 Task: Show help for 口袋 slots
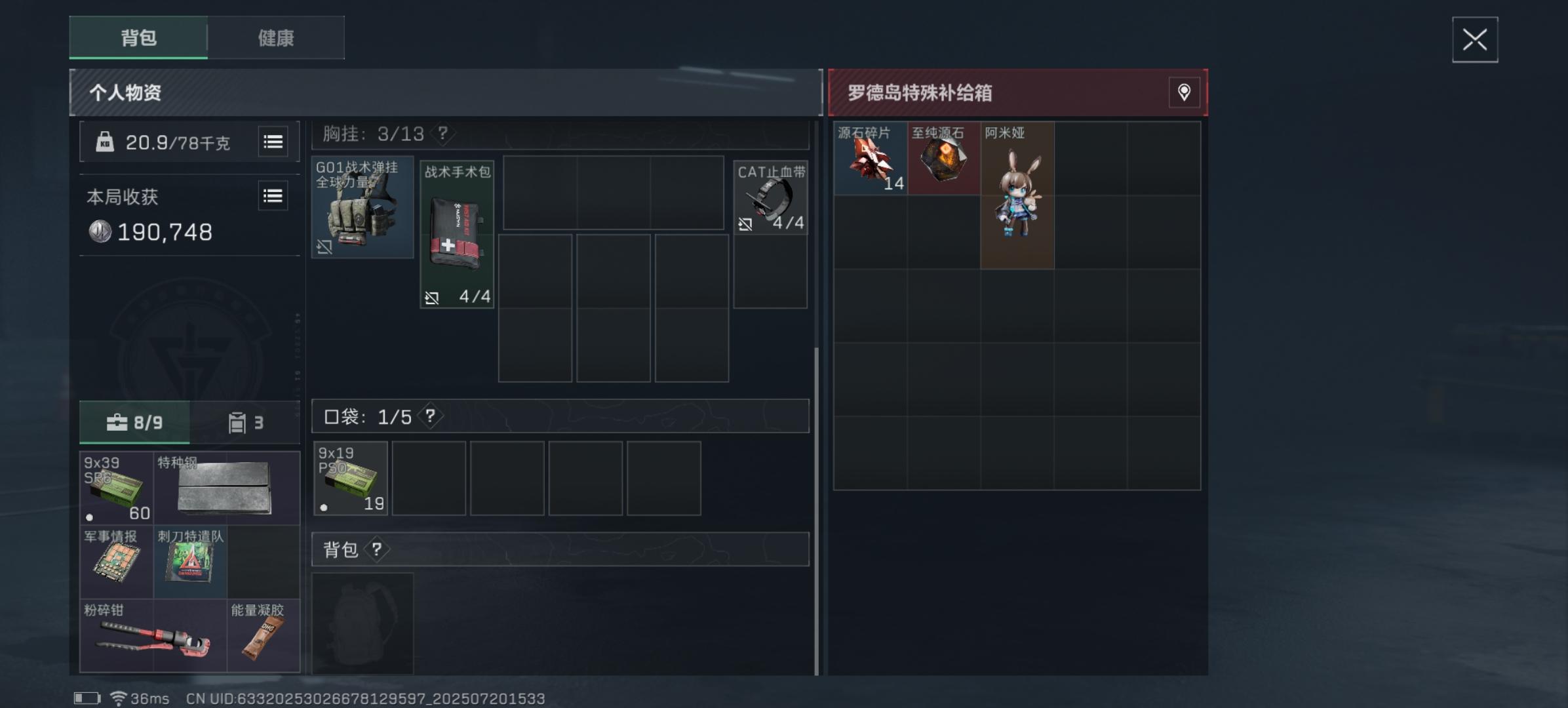point(430,416)
